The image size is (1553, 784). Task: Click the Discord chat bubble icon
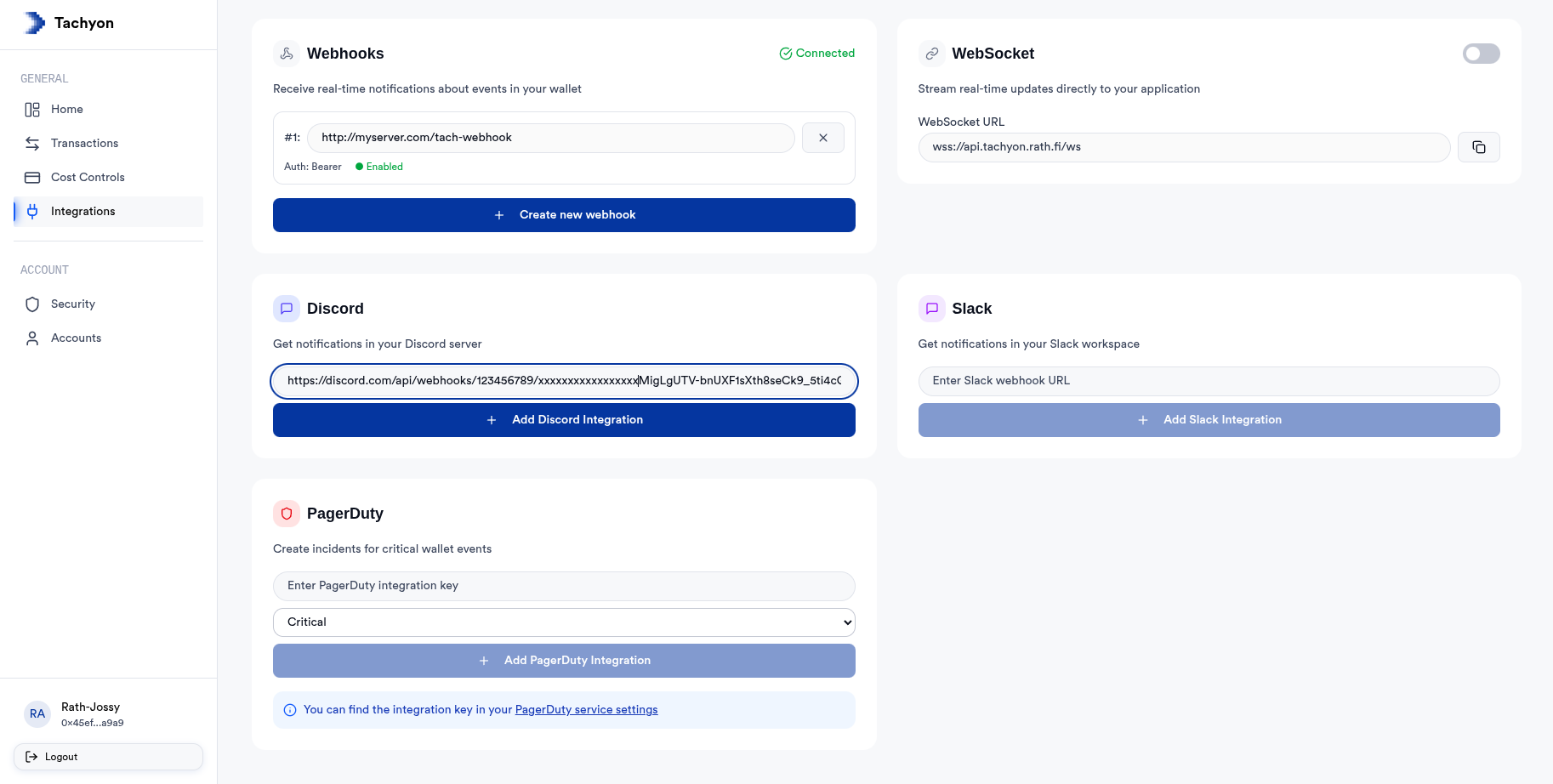click(x=286, y=308)
